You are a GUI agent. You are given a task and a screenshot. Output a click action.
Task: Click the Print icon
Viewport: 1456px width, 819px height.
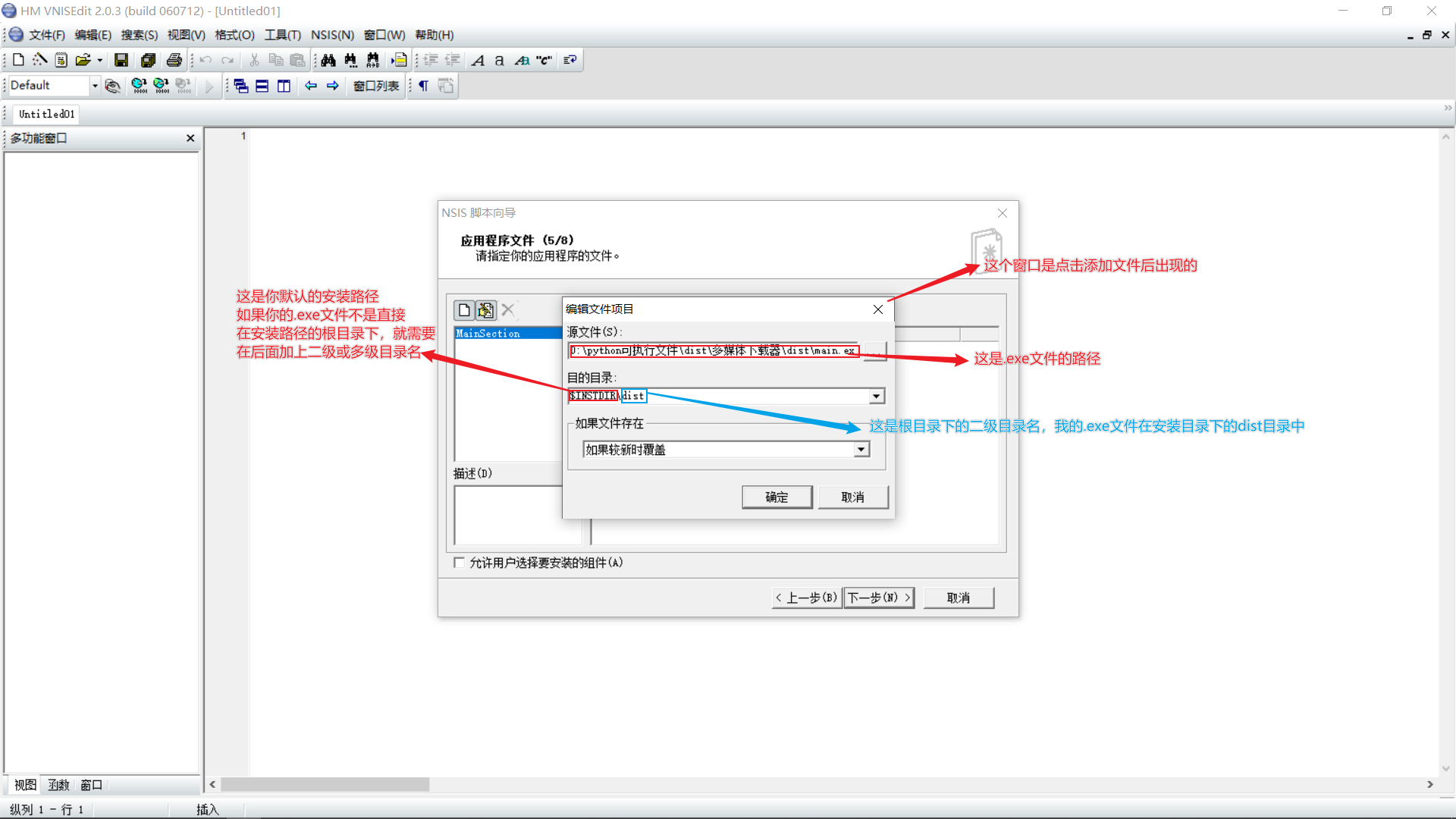[x=174, y=60]
